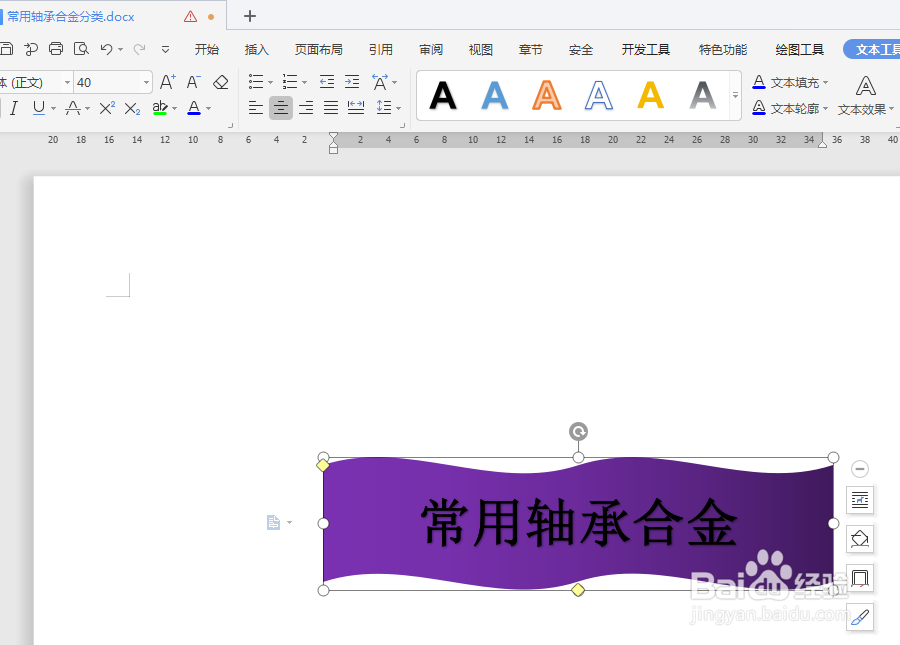Open font size dropdown showing 40
The height and width of the screenshot is (645, 900).
coord(146,83)
